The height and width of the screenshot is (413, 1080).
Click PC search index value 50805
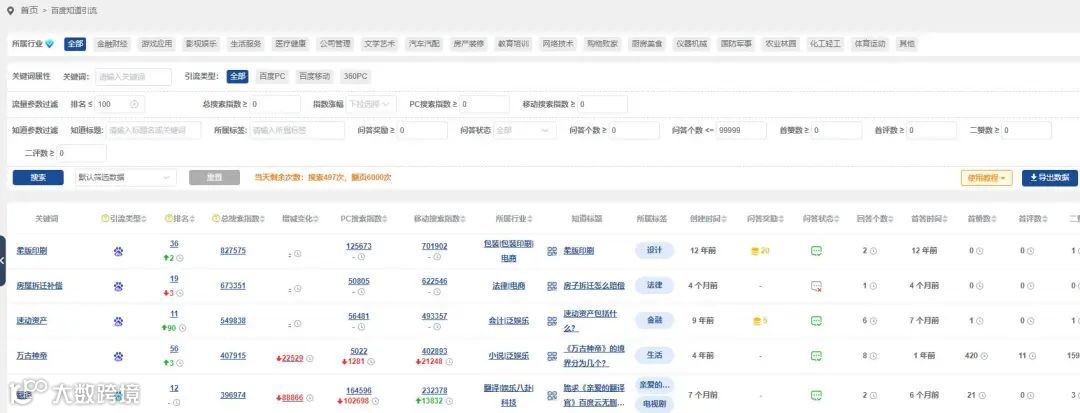(x=359, y=281)
